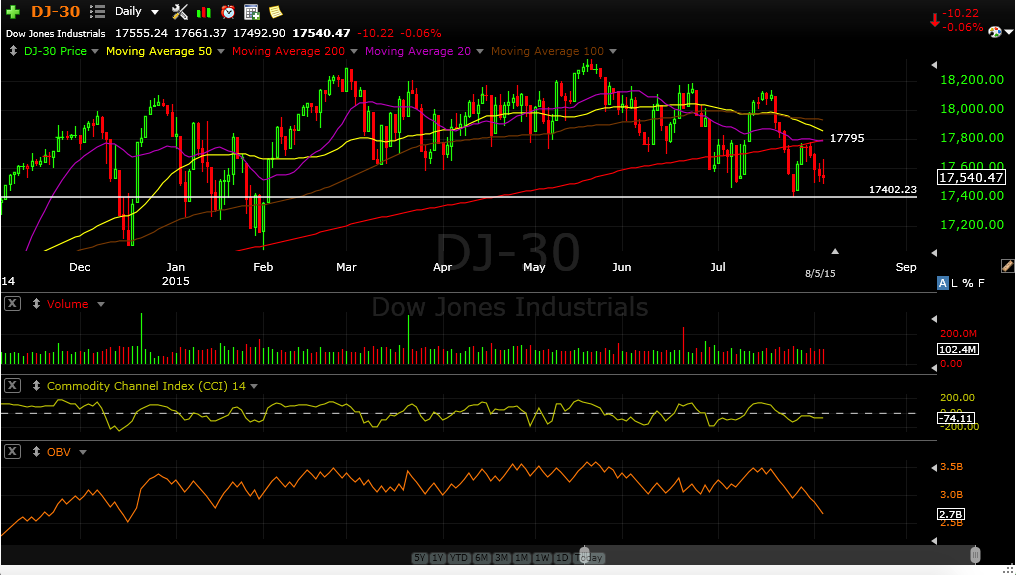Open the CCI 14 indicator dropdown arrow
The height and width of the screenshot is (575, 1016).
click(254, 386)
